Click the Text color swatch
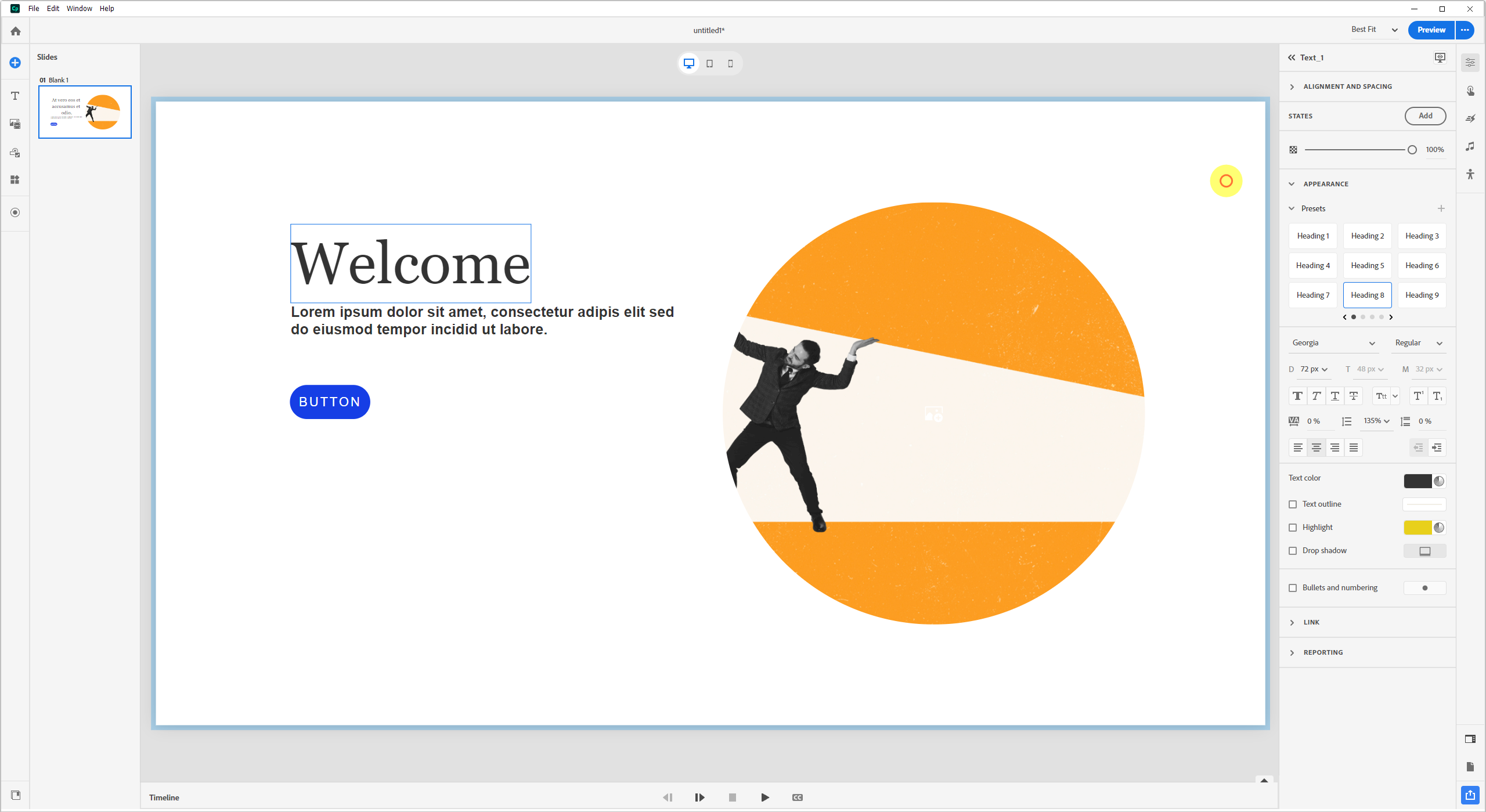The width and height of the screenshot is (1486, 812). [1417, 481]
